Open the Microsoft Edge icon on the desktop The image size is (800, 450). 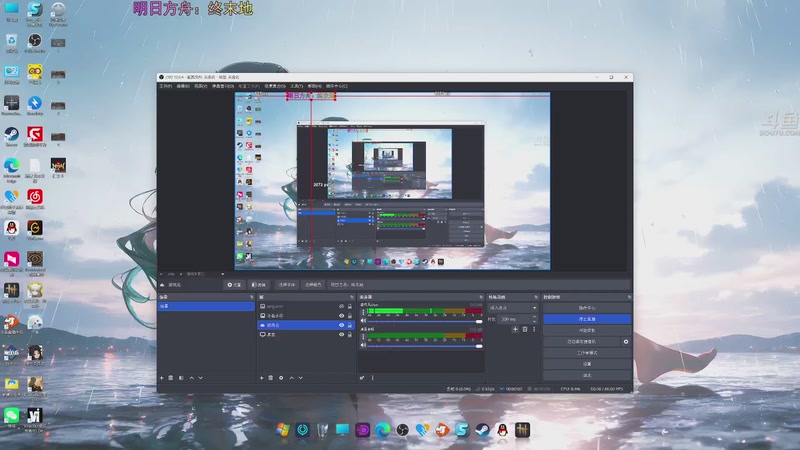click(12, 165)
